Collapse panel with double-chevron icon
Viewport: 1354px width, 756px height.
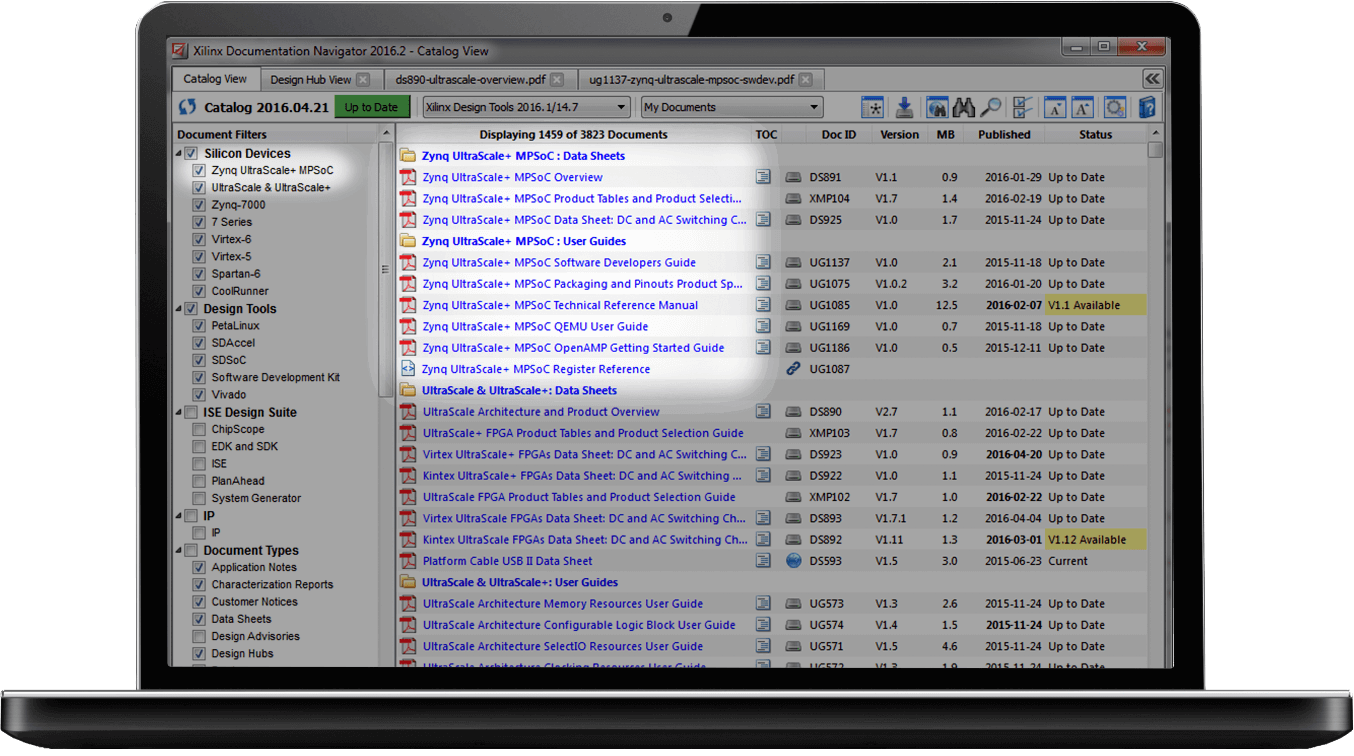pyautogui.click(x=1152, y=79)
